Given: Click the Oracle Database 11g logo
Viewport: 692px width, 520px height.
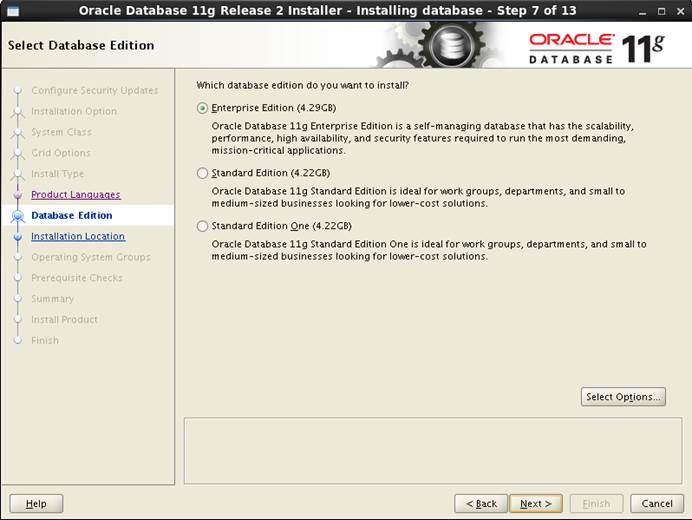Looking at the screenshot, I should coord(597,48).
